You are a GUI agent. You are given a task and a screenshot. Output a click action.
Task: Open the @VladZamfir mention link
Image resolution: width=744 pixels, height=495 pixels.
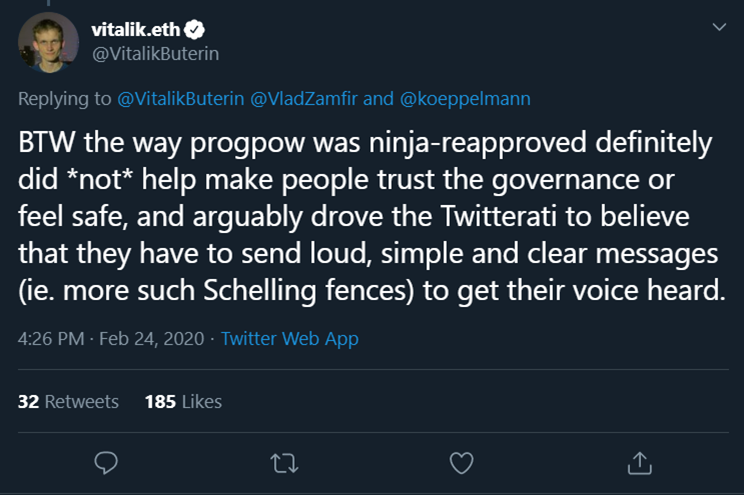point(304,99)
